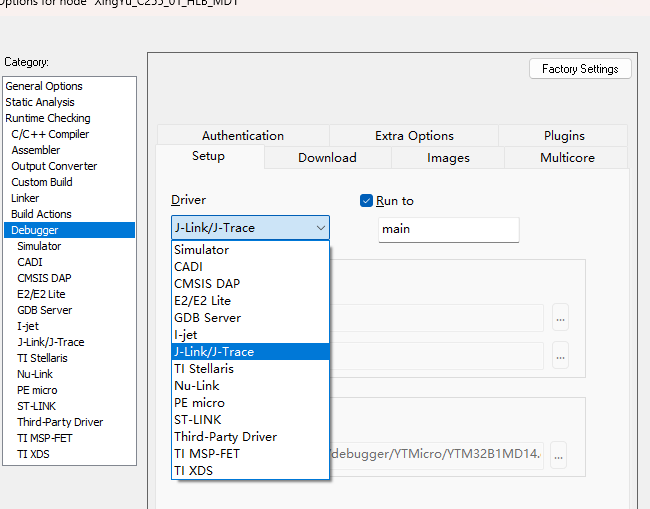Select Linker in the Category list
Image resolution: width=650 pixels, height=509 pixels.
[25, 198]
